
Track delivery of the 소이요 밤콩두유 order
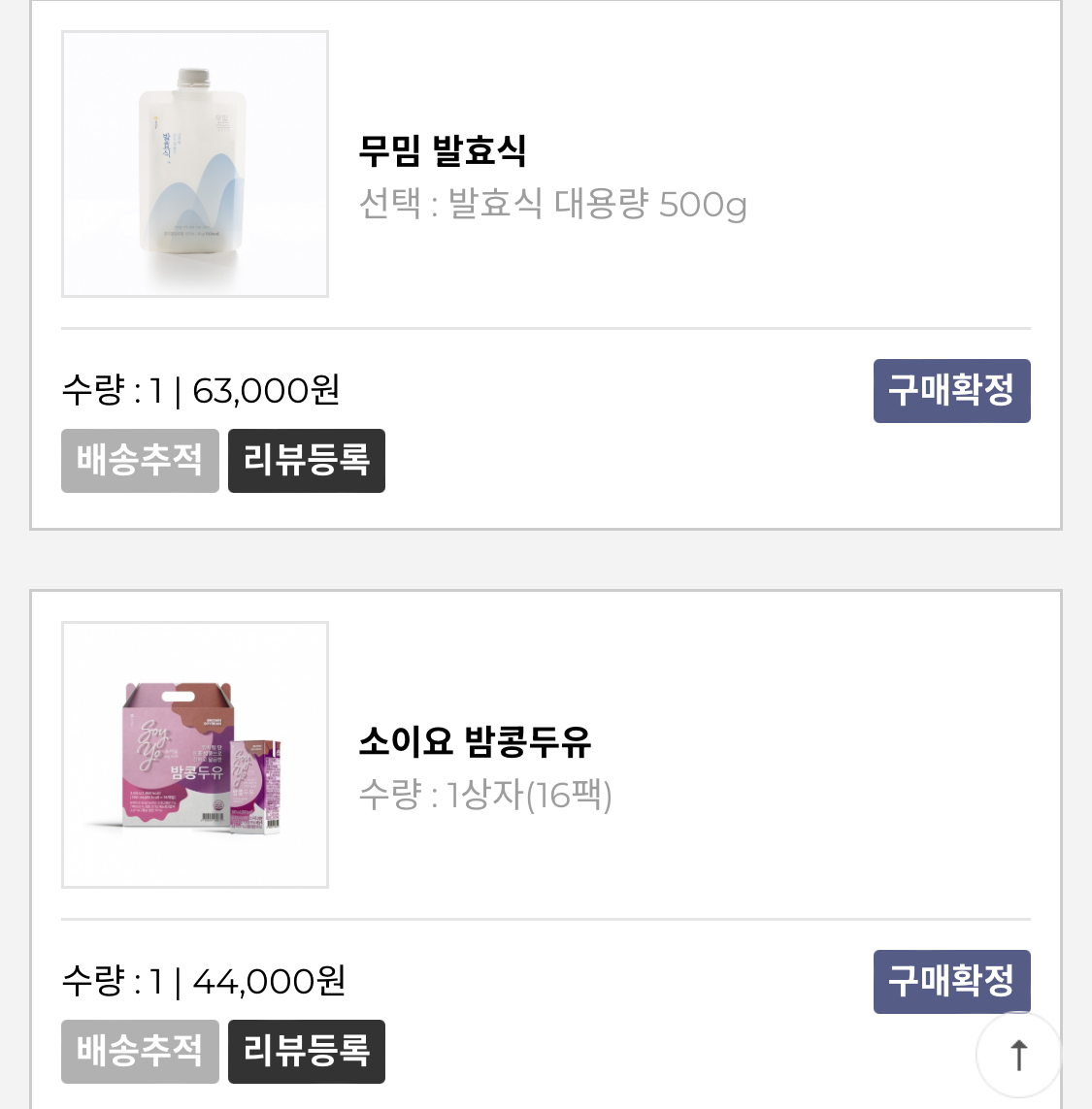[140, 1052]
